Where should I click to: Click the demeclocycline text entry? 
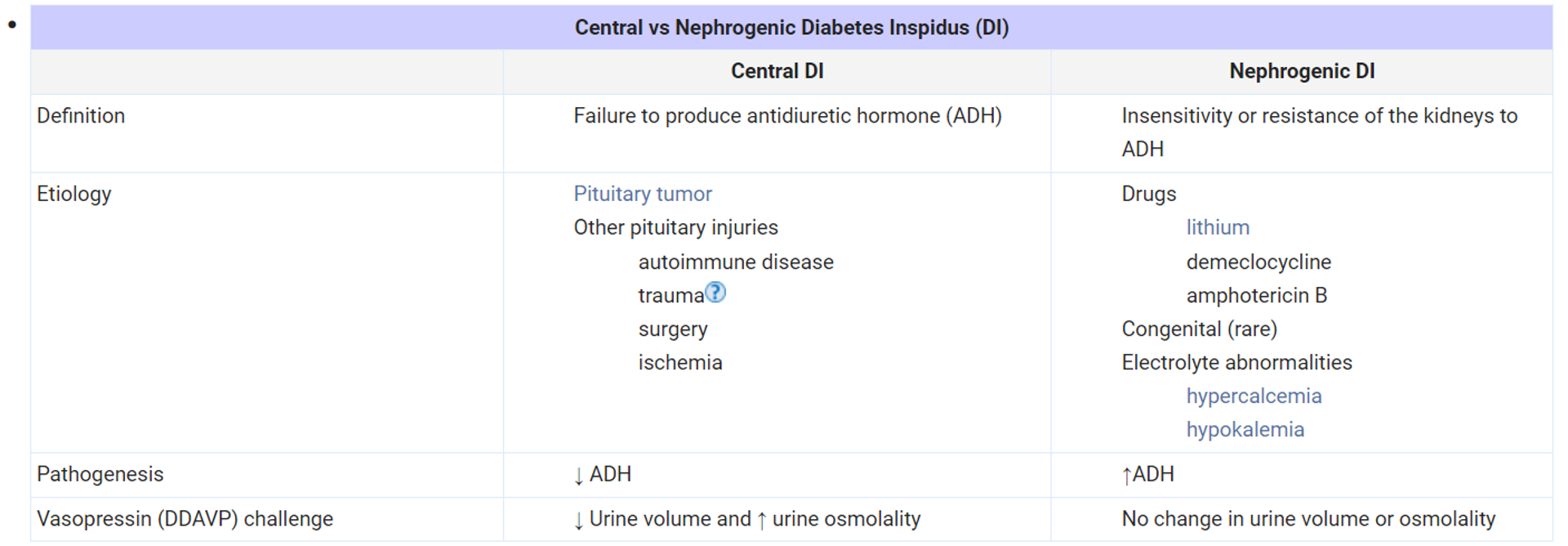pos(1258,262)
